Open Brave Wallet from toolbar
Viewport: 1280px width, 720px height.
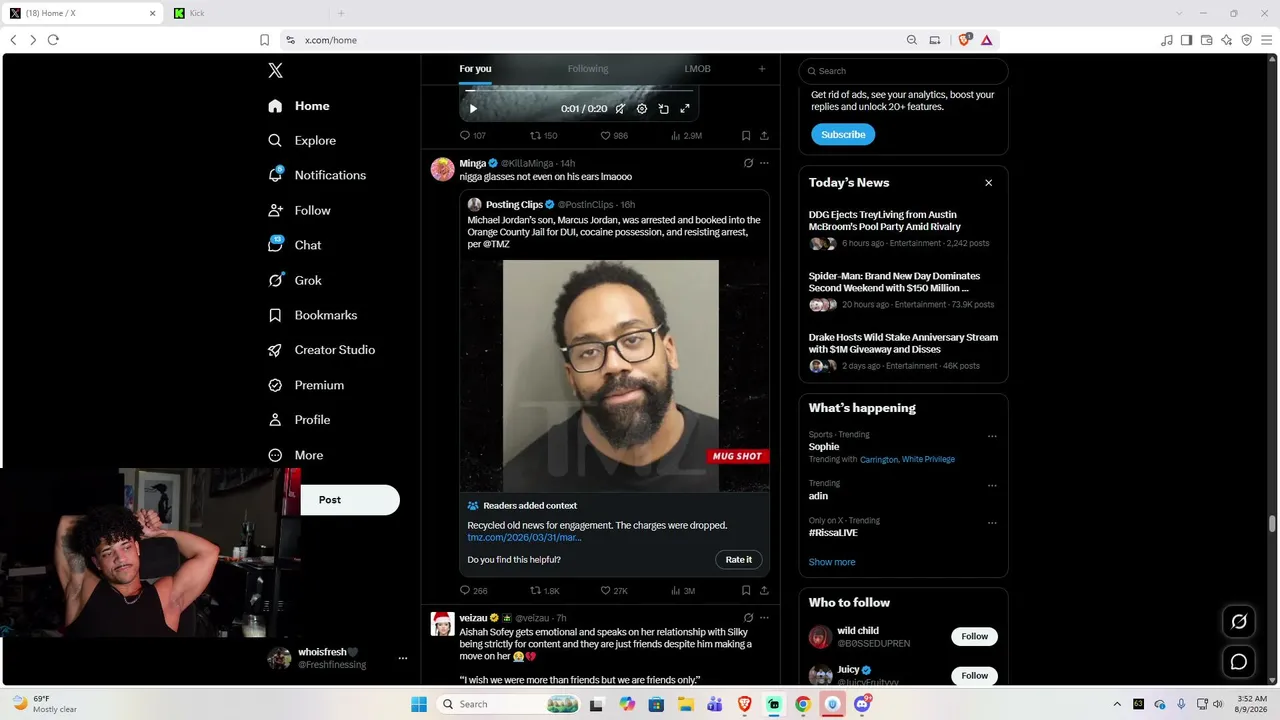(1206, 40)
